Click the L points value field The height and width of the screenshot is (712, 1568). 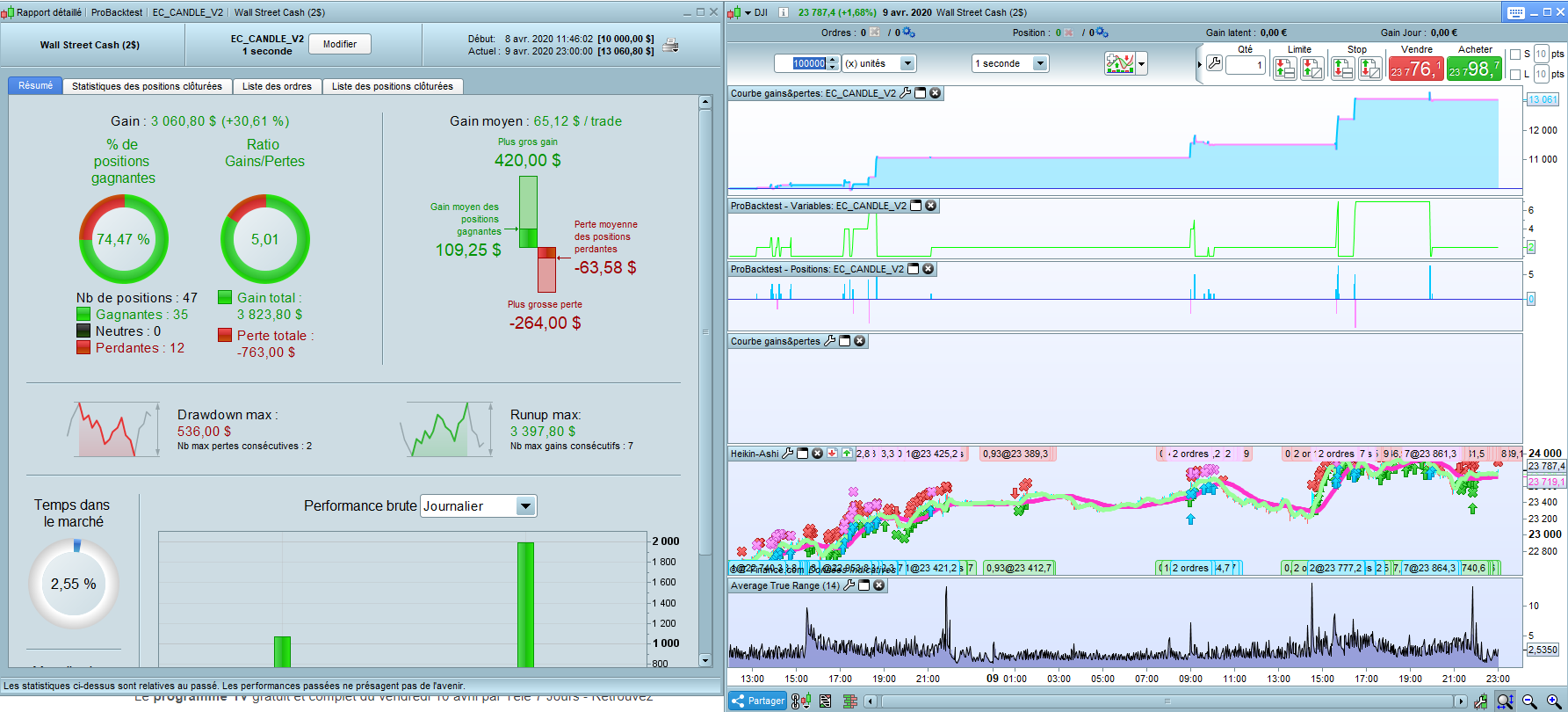tap(1541, 74)
